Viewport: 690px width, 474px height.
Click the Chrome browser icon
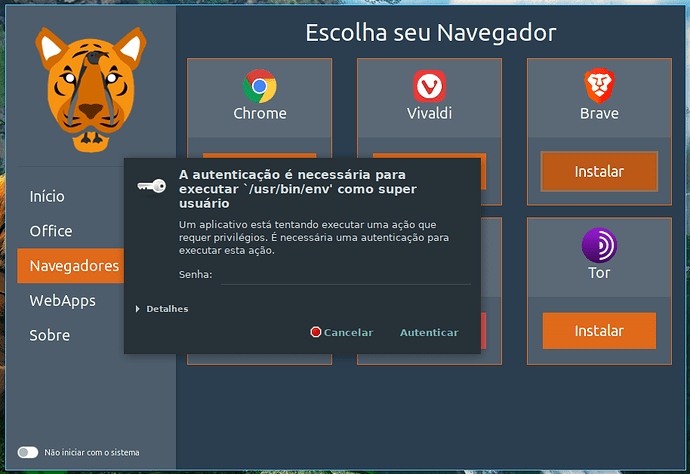coord(260,86)
